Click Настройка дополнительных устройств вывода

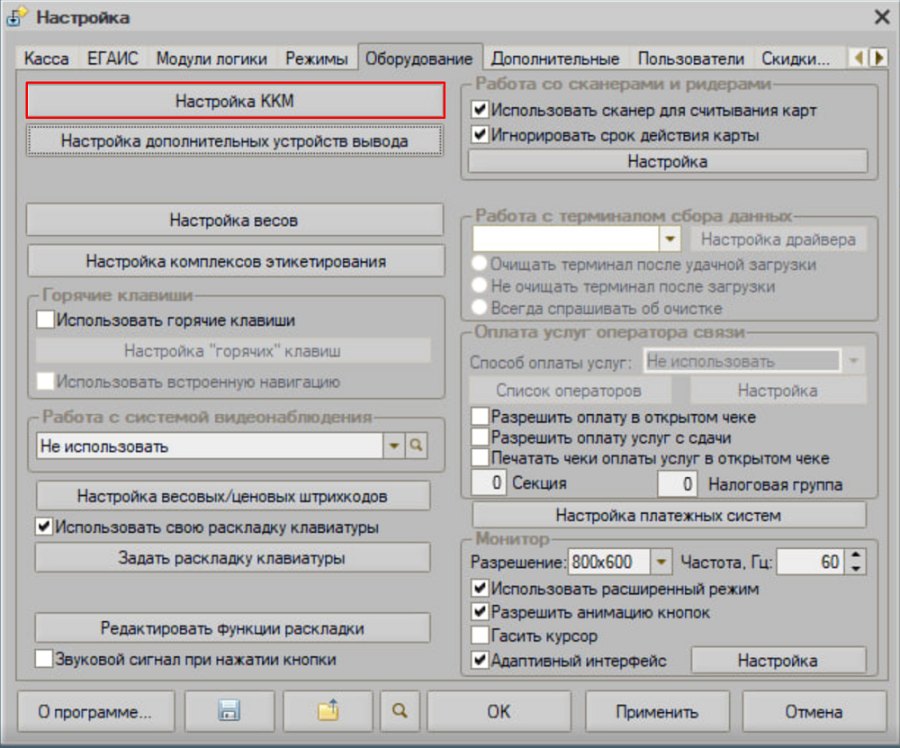pos(235,141)
